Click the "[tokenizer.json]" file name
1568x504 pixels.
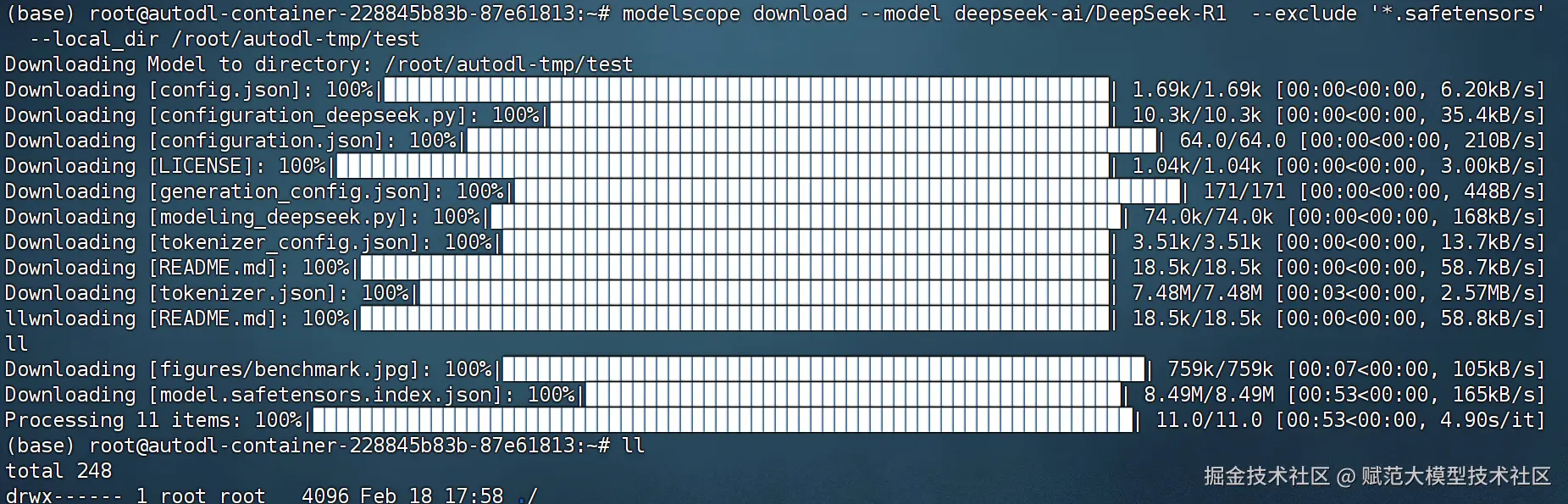[x=242, y=293]
